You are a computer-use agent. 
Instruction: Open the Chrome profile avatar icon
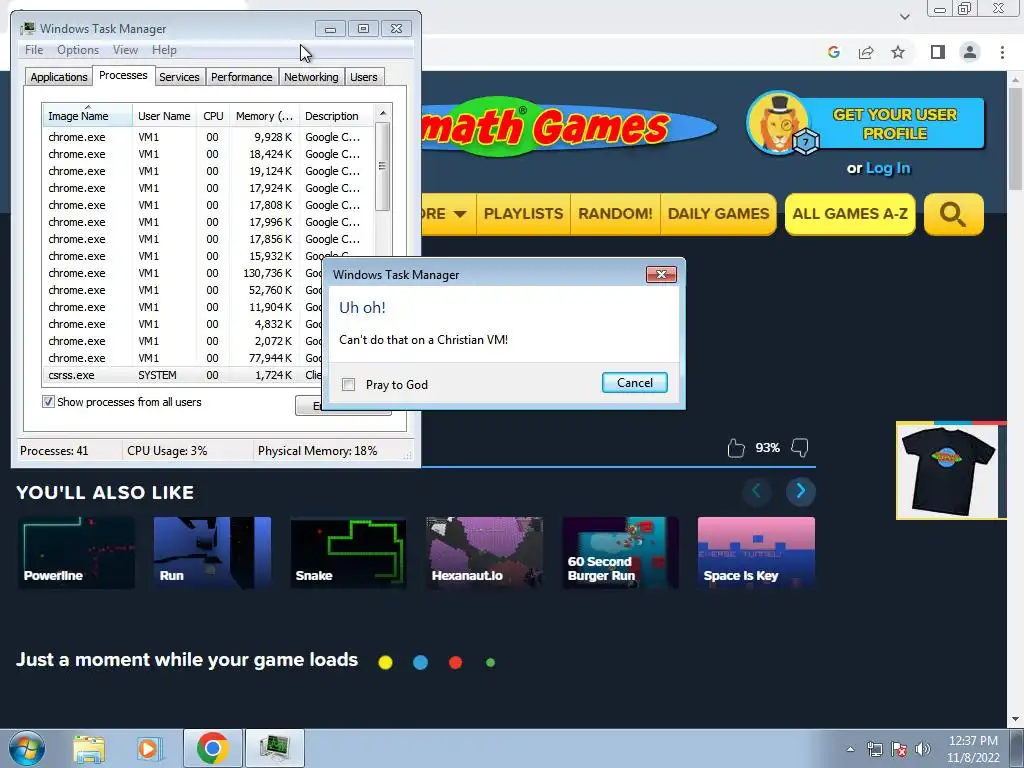(x=970, y=52)
